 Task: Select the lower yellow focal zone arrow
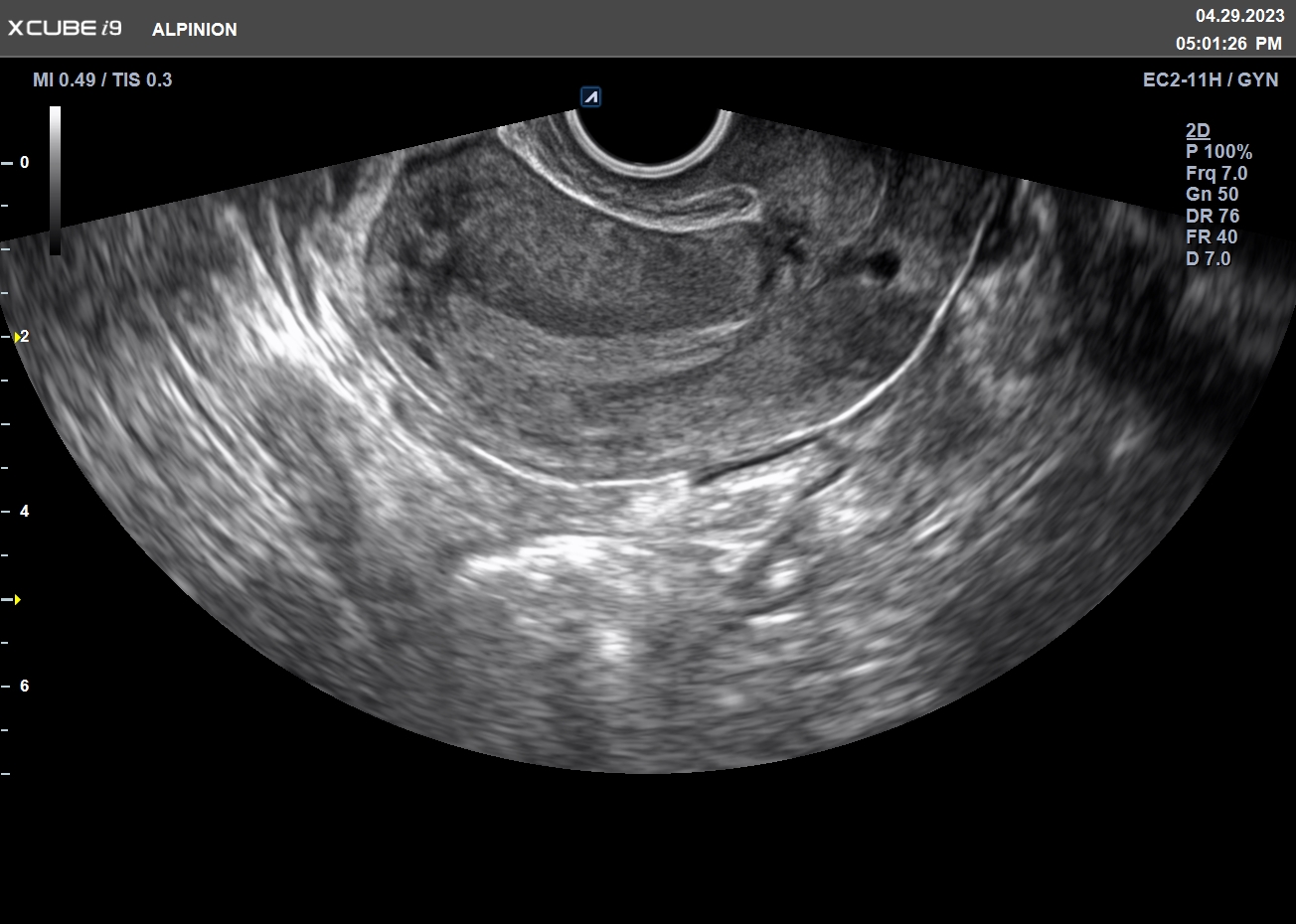pyautogui.click(x=17, y=599)
